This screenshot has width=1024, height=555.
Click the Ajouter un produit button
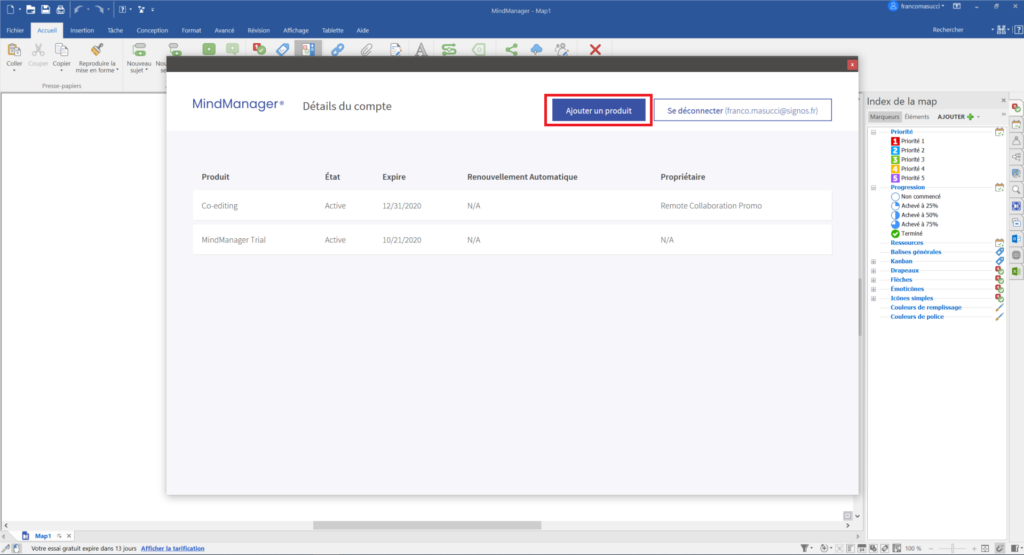click(x=599, y=110)
